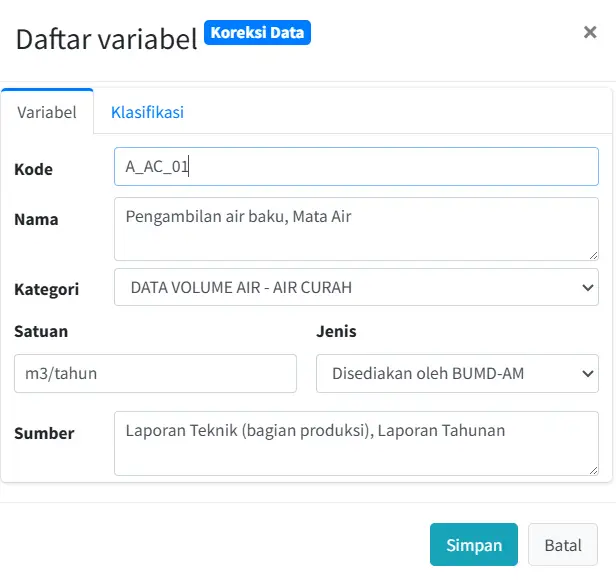Click the Nama text area resize handle
616x582 pixels.
click(x=592, y=254)
